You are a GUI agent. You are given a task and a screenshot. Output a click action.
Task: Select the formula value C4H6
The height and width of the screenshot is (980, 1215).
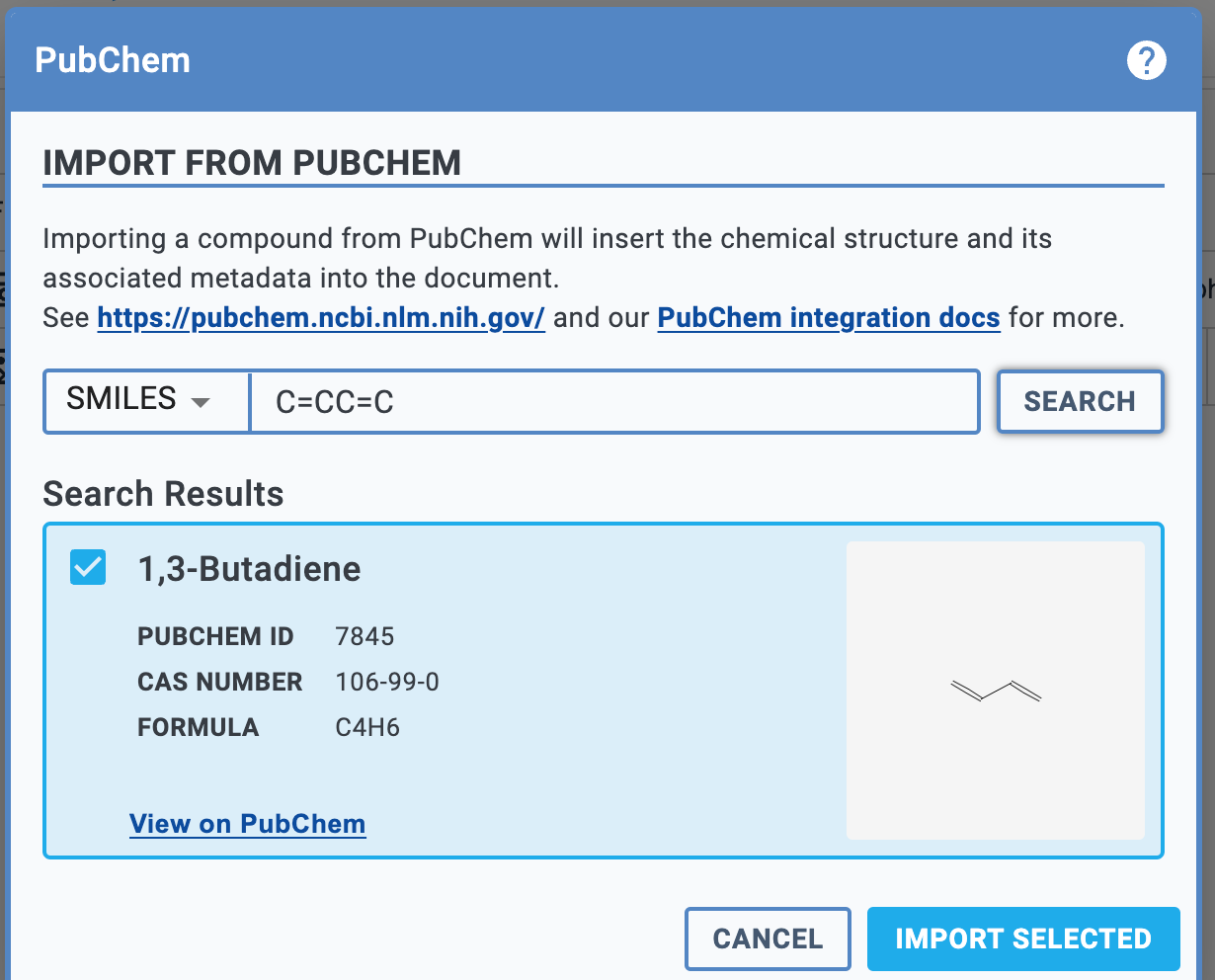(367, 727)
